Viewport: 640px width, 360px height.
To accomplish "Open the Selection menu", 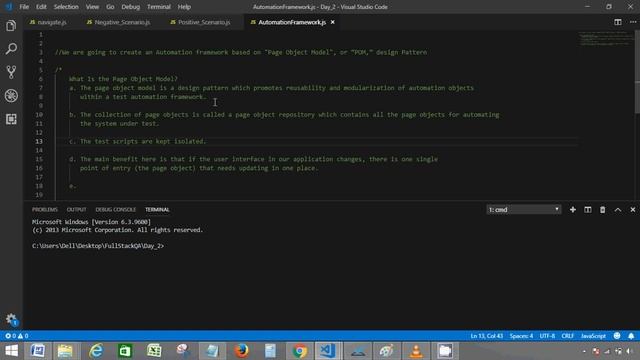I will coord(66,7).
